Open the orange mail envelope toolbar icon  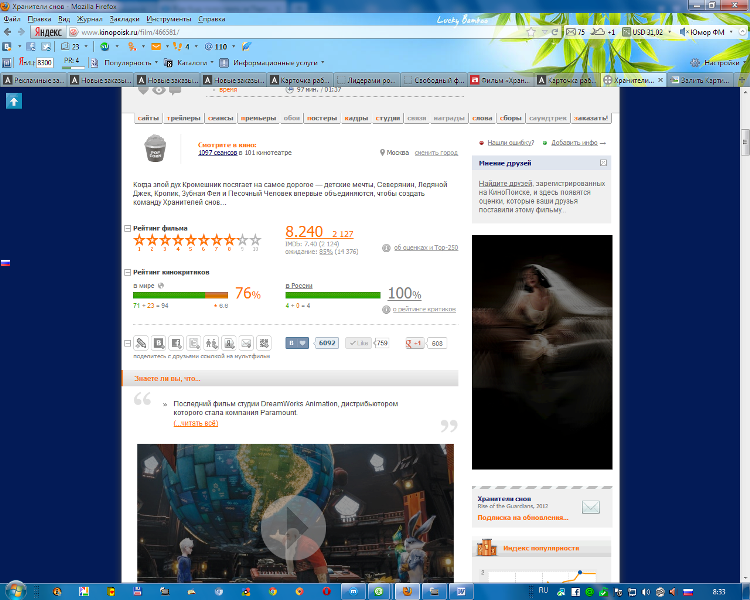point(156,46)
